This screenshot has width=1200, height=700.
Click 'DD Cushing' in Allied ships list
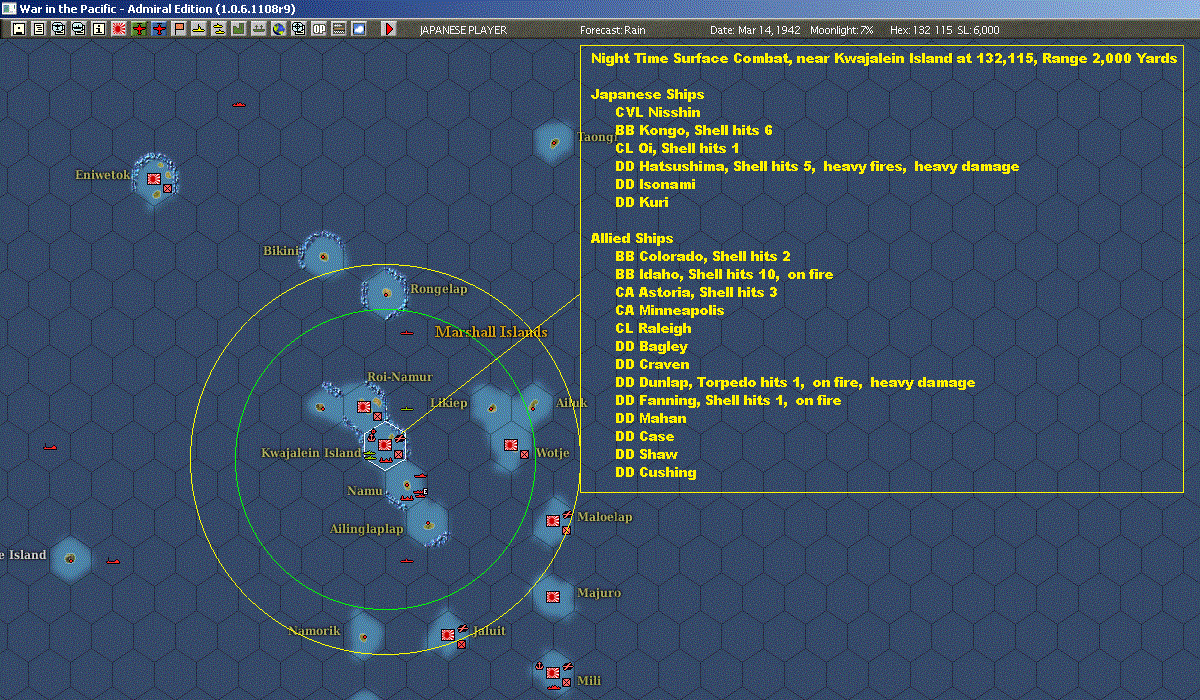click(x=656, y=472)
